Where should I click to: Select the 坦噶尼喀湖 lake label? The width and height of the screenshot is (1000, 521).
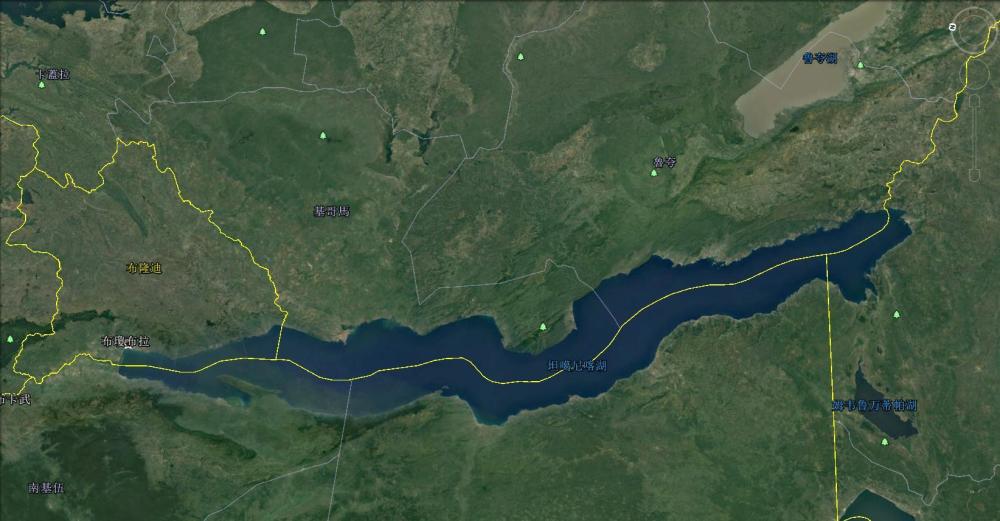coord(577,365)
